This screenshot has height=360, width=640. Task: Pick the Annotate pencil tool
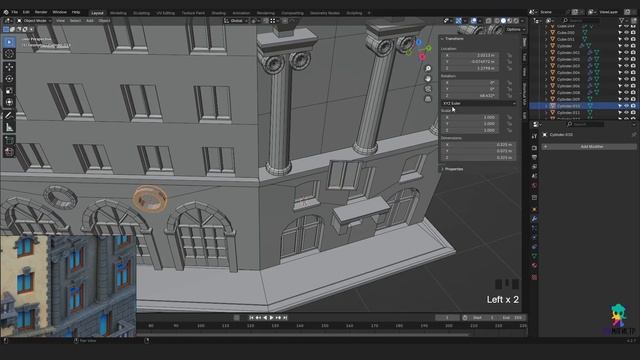click(x=9, y=116)
